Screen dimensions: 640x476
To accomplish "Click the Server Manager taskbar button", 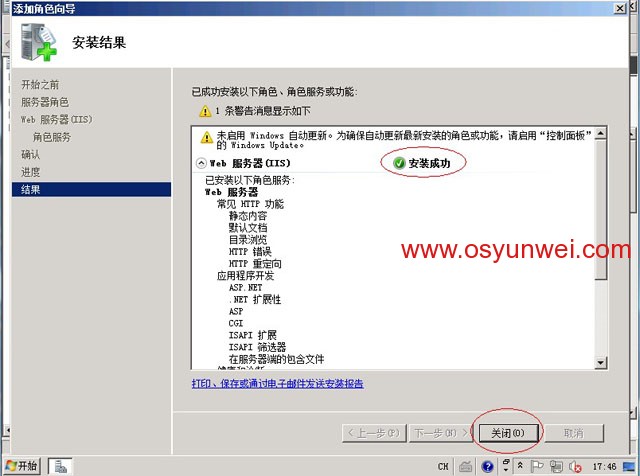I will [x=60, y=466].
